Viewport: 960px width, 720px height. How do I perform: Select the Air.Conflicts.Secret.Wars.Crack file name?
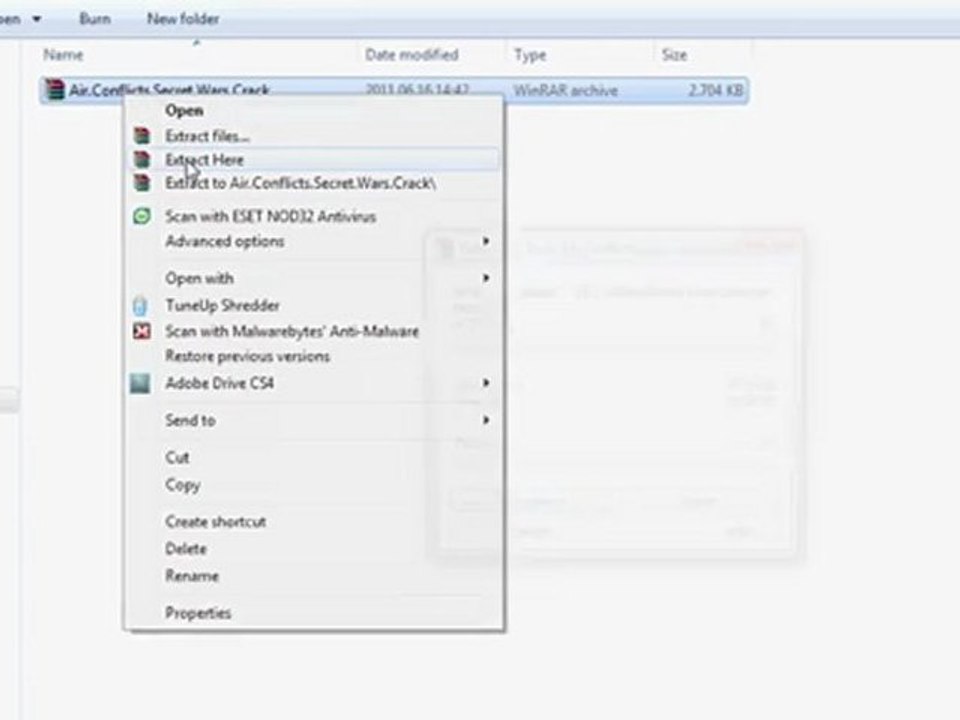(x=169, y=91)
